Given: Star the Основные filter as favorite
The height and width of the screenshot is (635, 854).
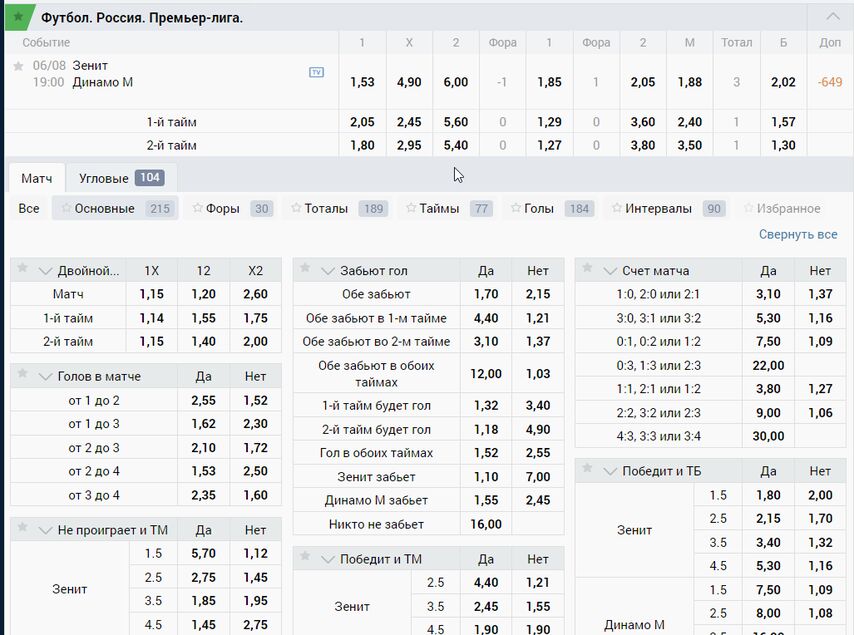Looking at the screenshot, I should [x=66, y=207].
